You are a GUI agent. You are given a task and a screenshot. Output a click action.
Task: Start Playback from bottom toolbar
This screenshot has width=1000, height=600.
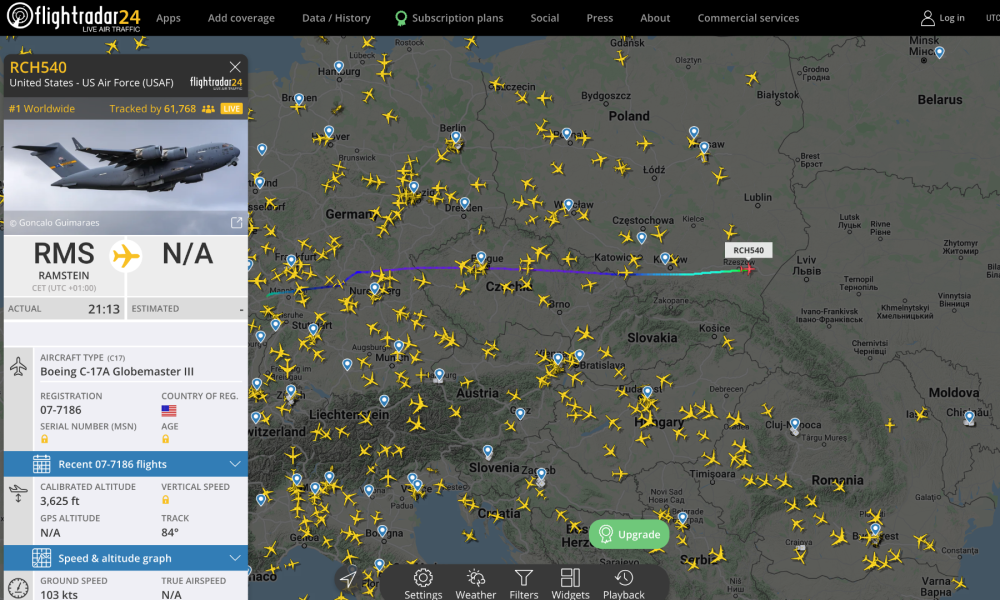point(623,582)
